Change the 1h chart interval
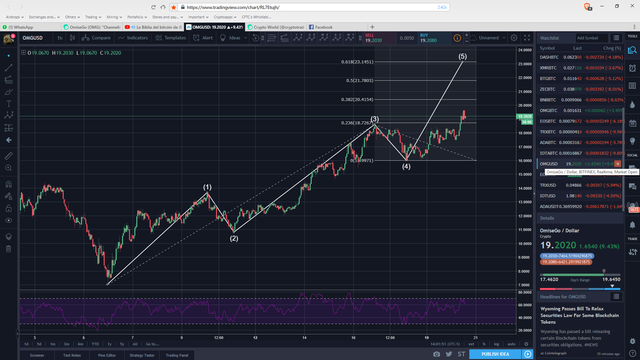 point(60,38)
